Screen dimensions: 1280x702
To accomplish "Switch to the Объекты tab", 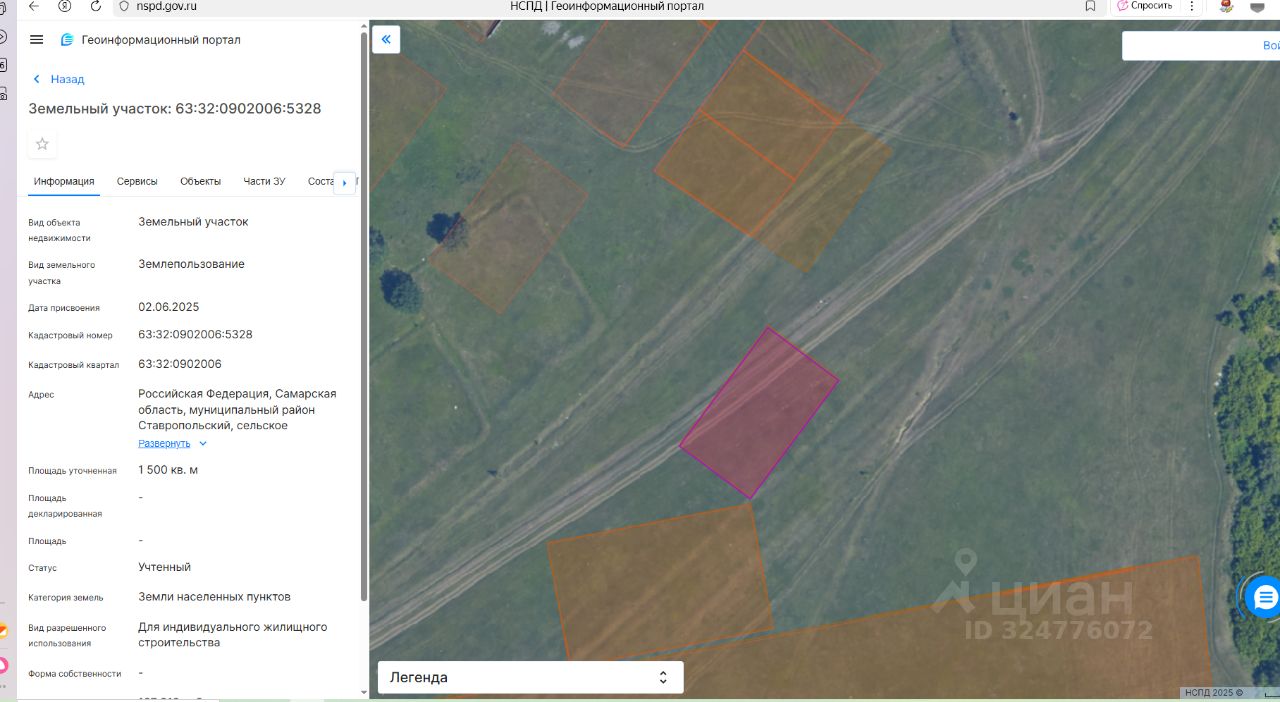I will (x=200, y=181).
